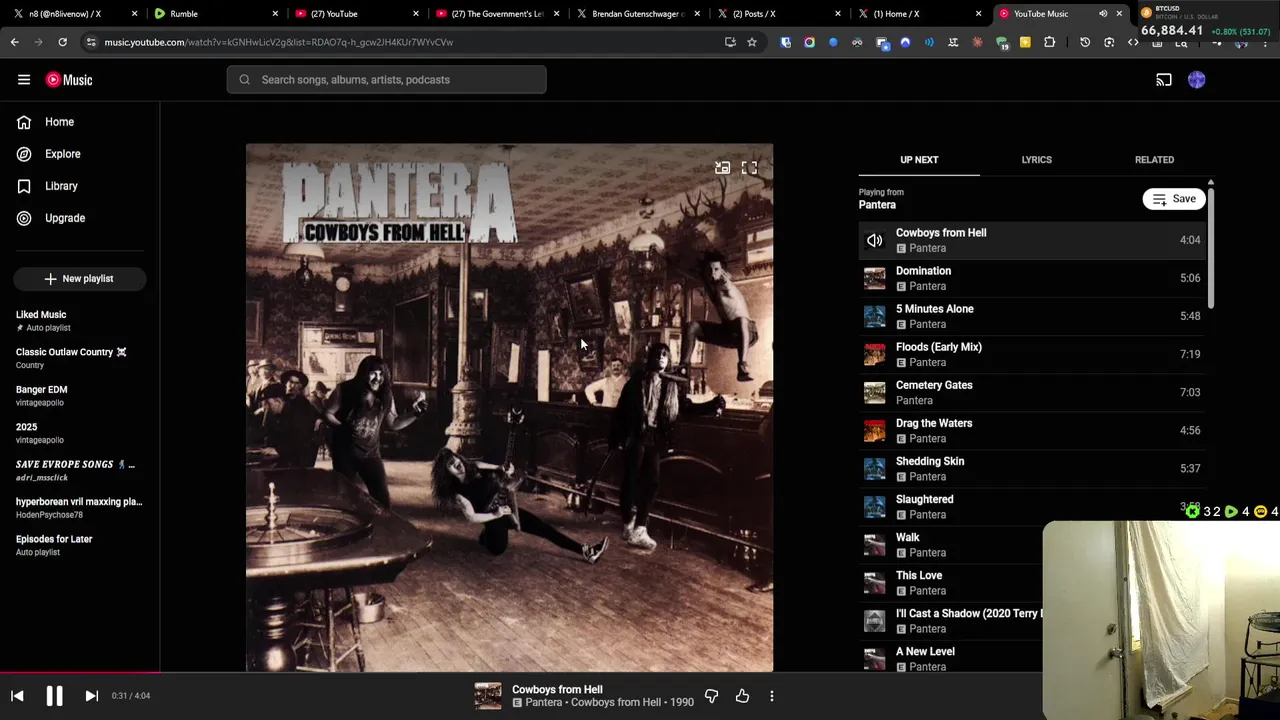Reload the browser page
Screen dimensions: 1280x720
[62, 42]
